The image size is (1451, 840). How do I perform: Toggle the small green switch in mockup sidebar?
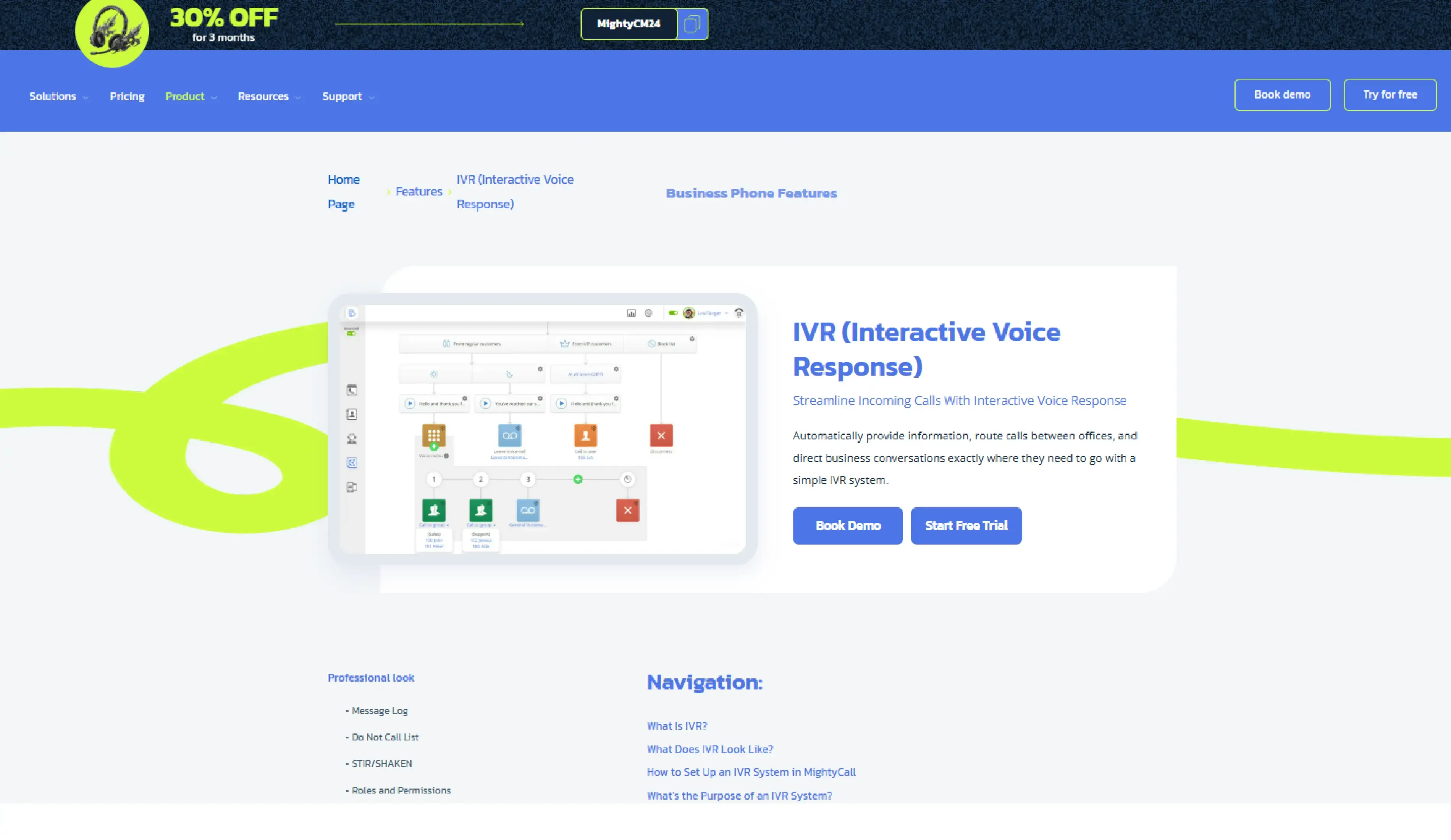coord(351,333)
